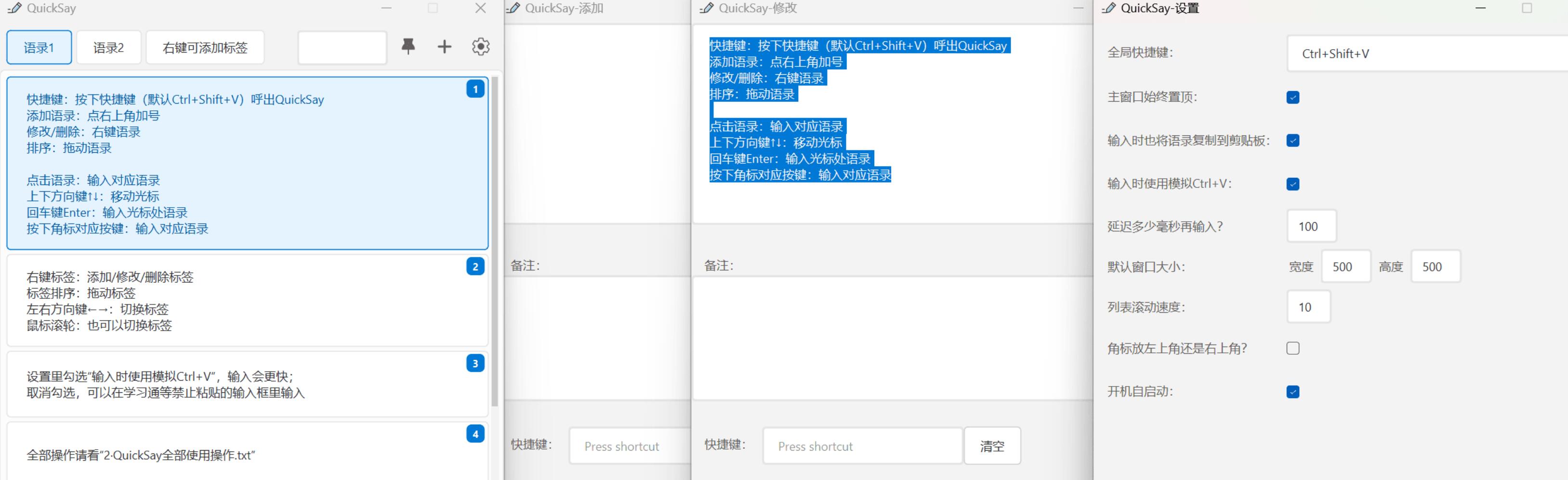Viewport: 1568px width, 480px height.
Task: Toggle 输入时也将语录复制到剪贴板 checkbox
Action: [1293, 141]
